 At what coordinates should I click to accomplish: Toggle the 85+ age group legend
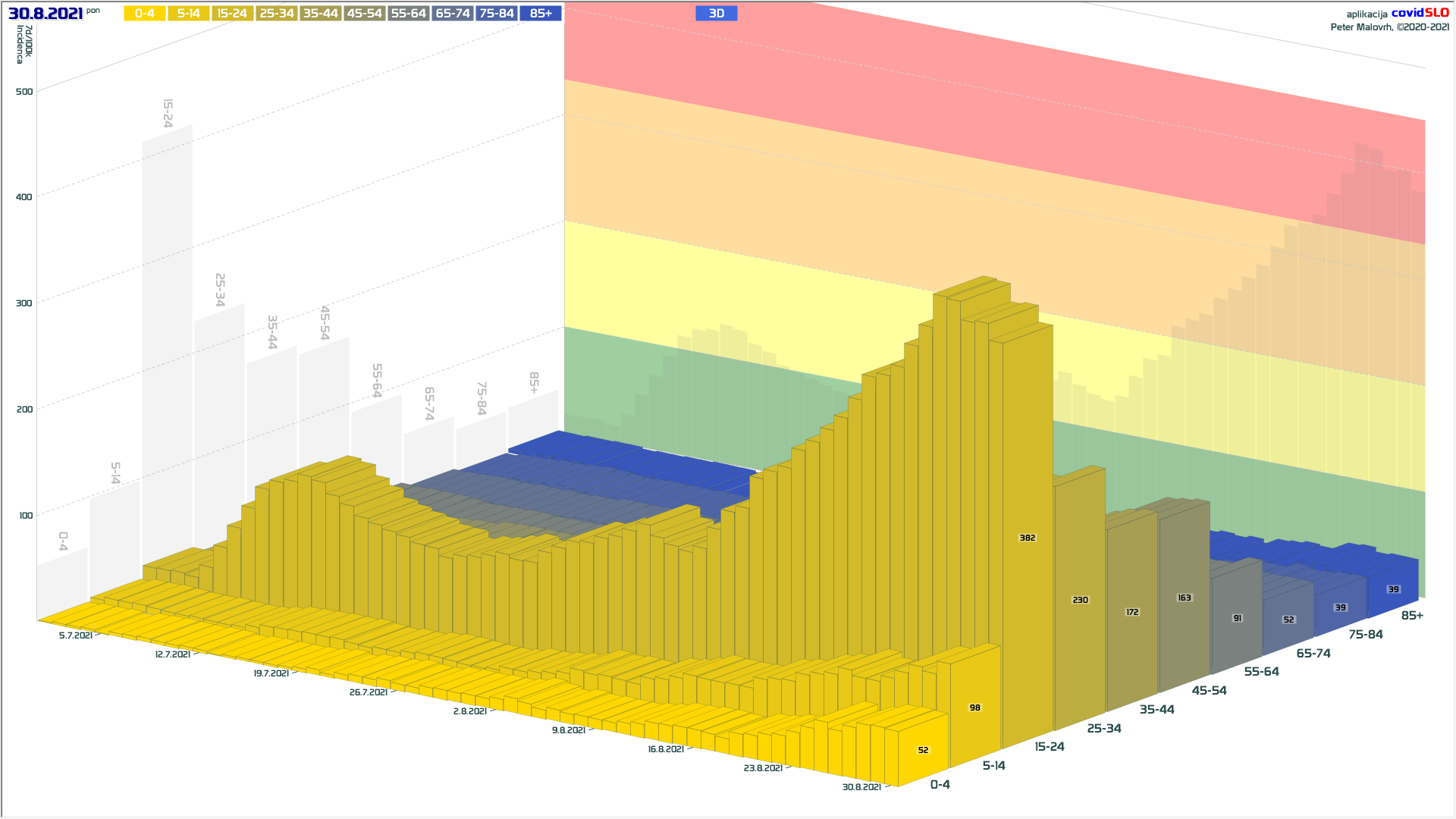pos(541,14)
